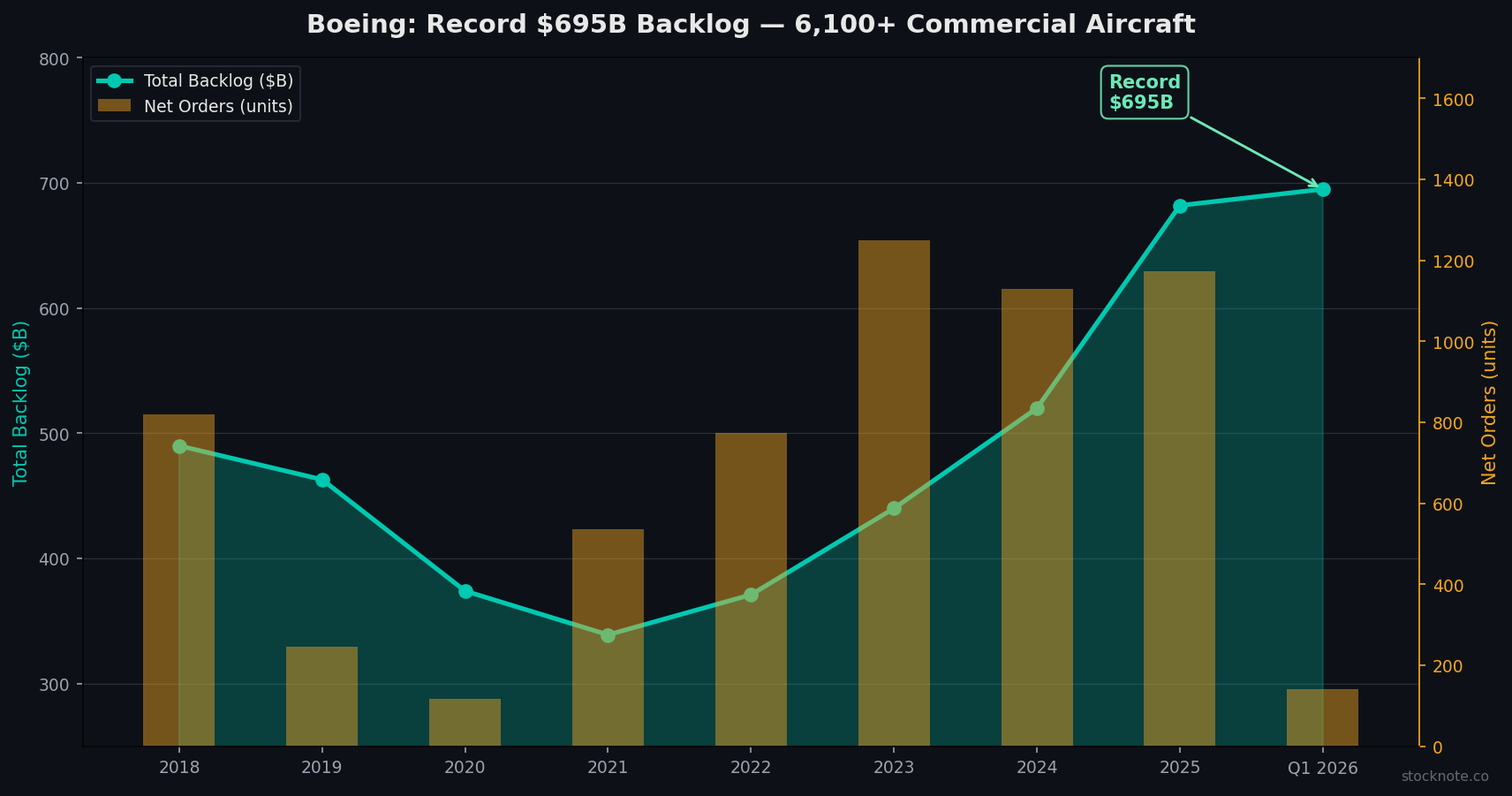Screen dimensions: 1512x796
Task: Click the '2019' x-axis label
Action: tap(322, 768)
